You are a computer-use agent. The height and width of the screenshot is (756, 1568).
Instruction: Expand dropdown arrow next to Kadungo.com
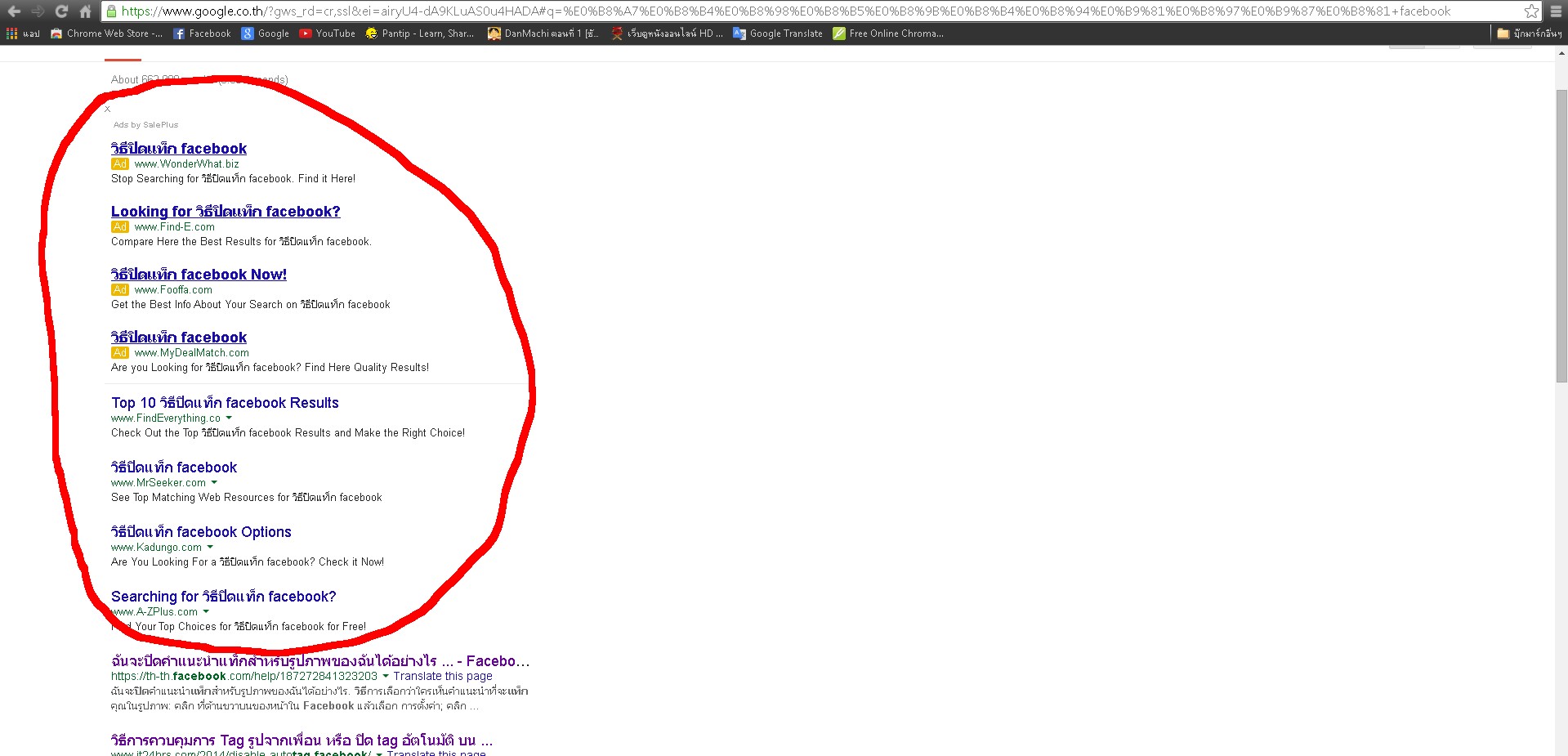coord(210,547)
